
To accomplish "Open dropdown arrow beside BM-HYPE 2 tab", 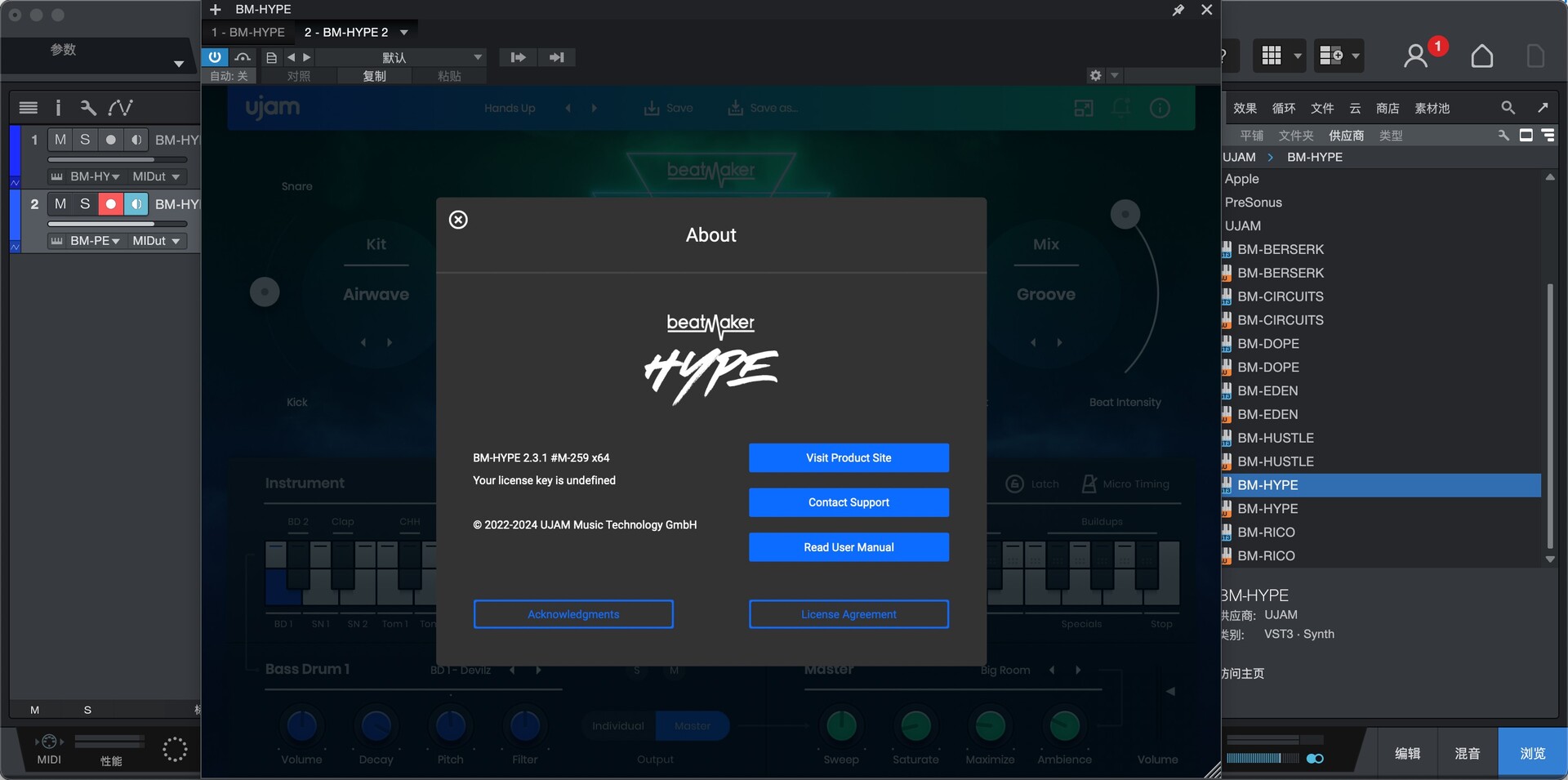I will [x=404, y=33].
